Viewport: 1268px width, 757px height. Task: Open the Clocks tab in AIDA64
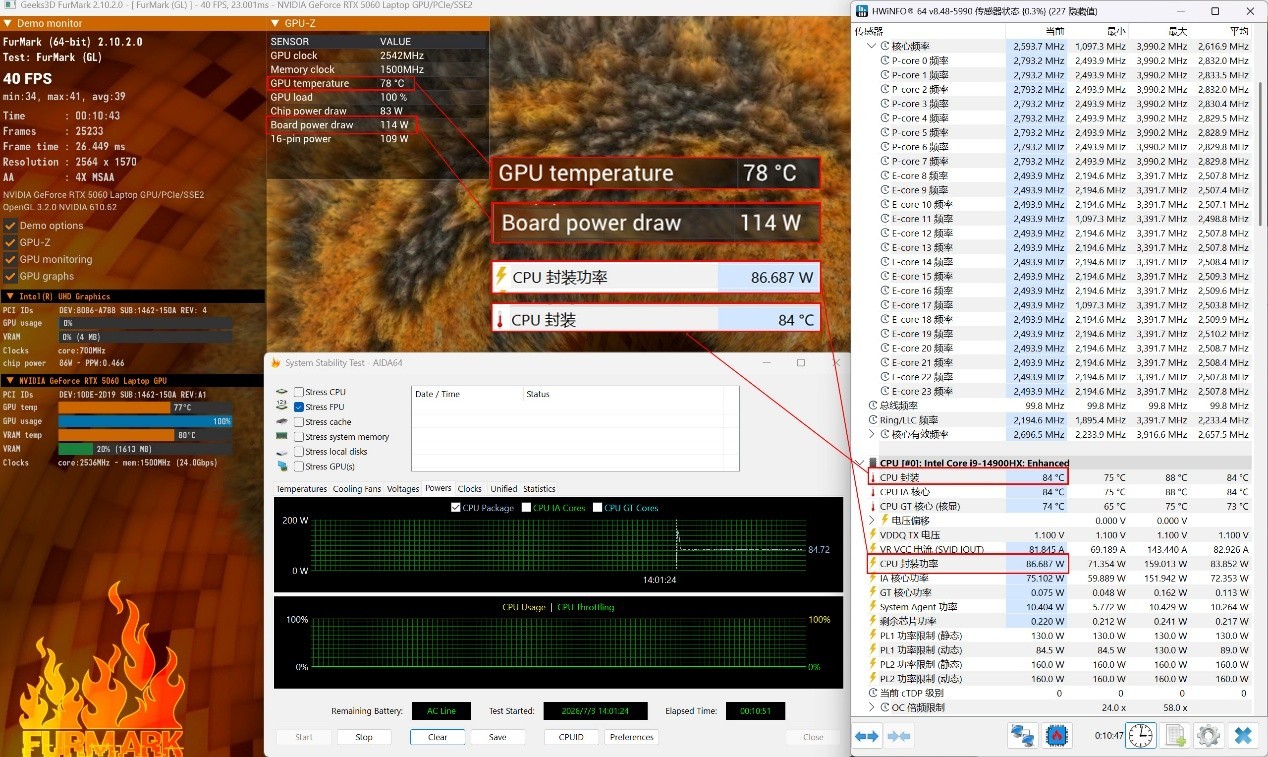(x=470, y=489)
